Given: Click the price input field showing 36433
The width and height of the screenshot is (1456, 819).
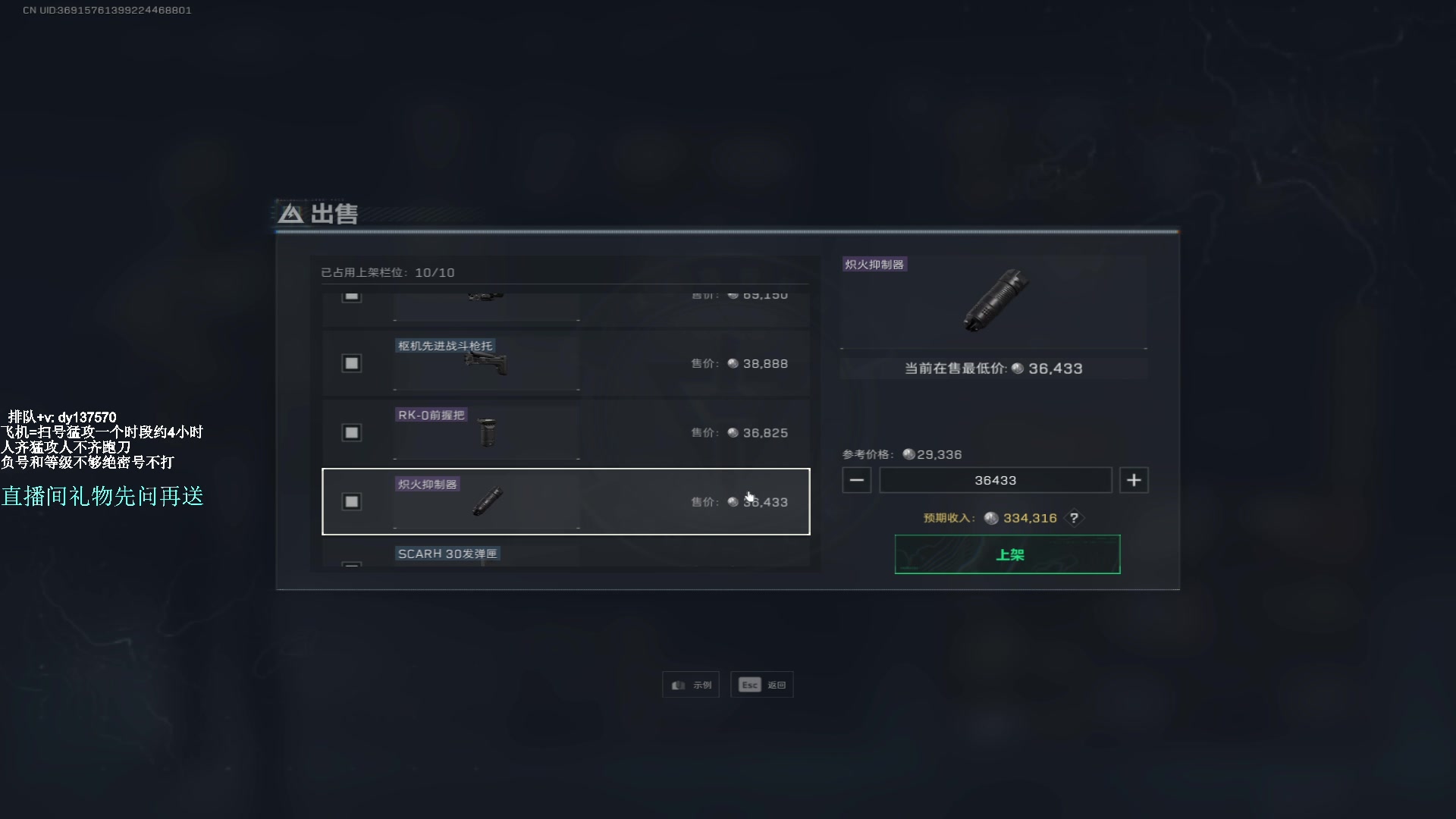Looking at the screenshot, I should point(996,480).
